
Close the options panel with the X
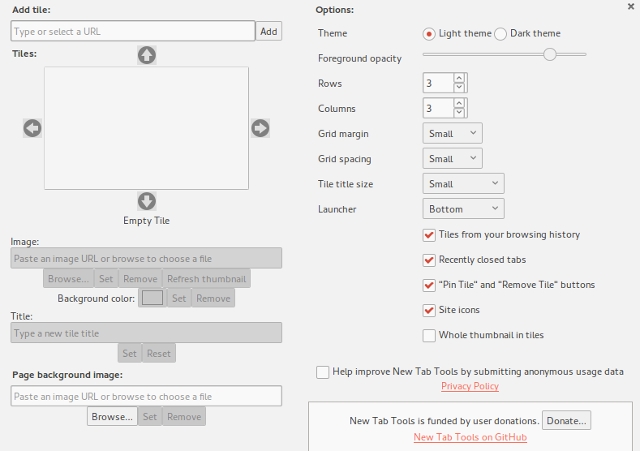[631, 6]
